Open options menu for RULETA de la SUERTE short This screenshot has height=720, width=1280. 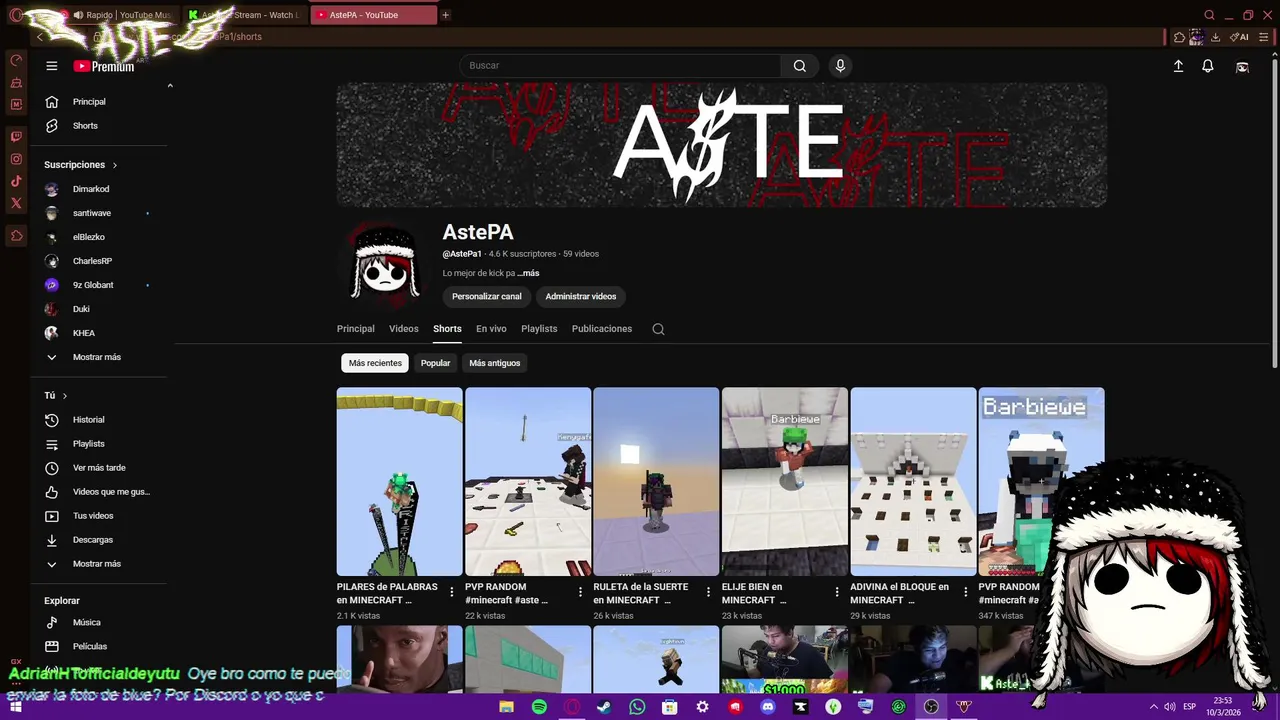(x=709, y=592)
